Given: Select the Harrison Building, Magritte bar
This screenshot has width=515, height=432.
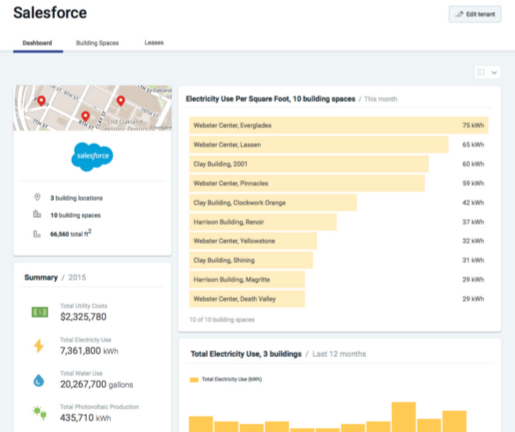Looking at the screenshot, I should [x=247, y=280].
